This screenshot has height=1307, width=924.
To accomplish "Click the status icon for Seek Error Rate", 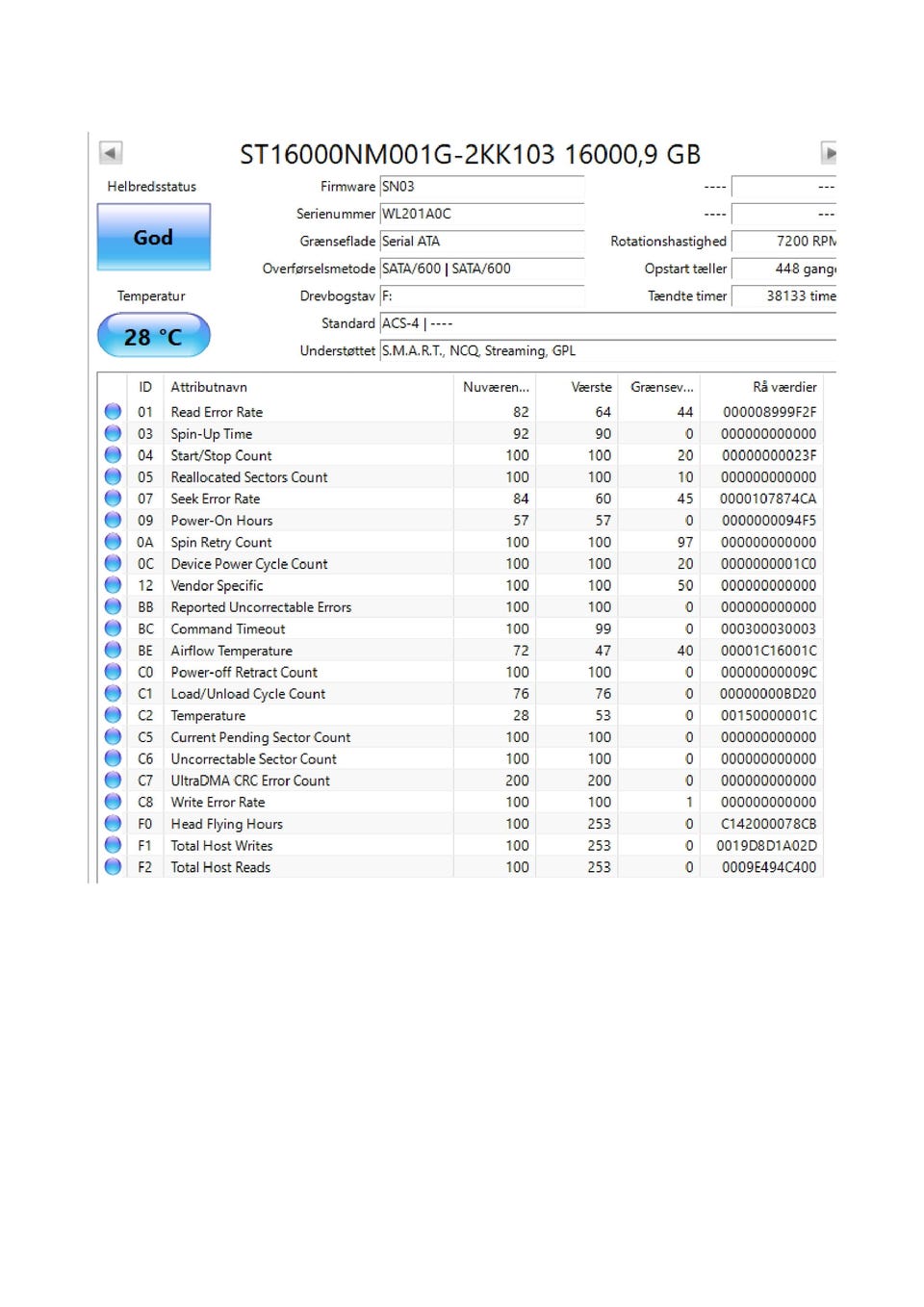I will pos(113,499).
